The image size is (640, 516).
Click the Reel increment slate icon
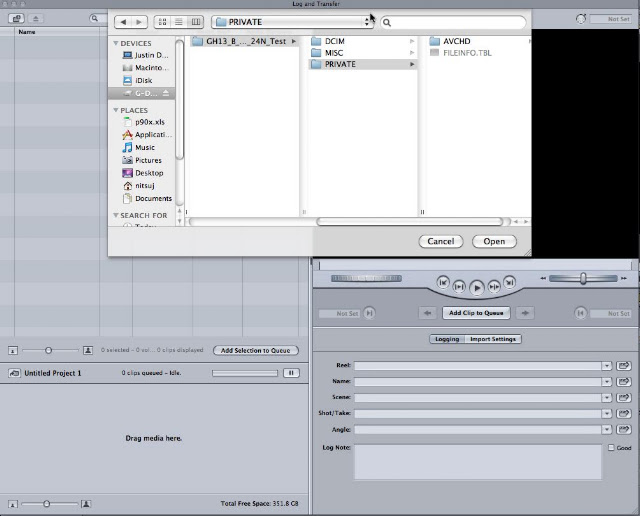[x=624, y=365]
